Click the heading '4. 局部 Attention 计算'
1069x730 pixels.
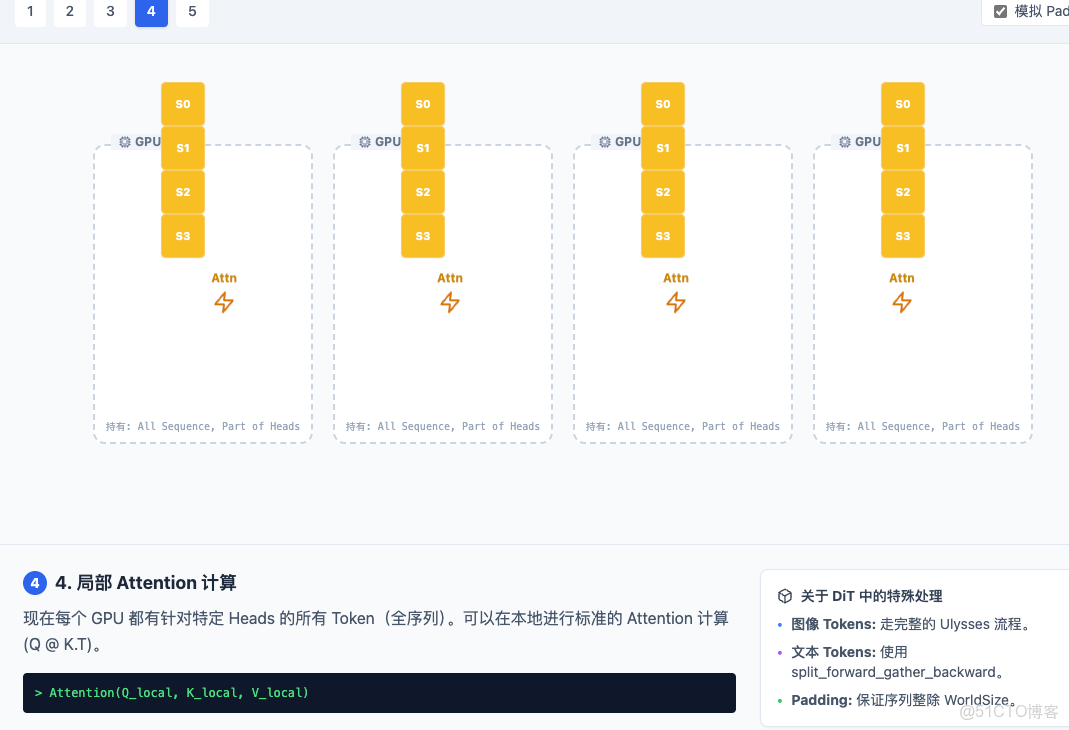(146, 583)
